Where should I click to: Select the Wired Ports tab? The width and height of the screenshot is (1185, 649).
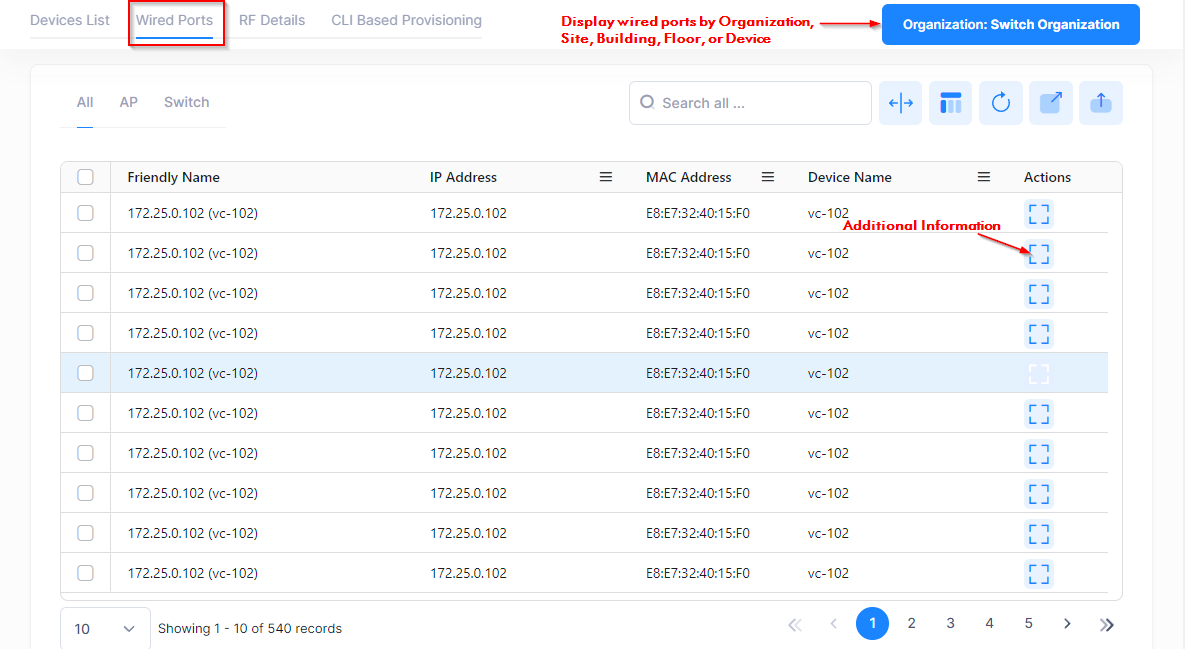pyautogui.click(x=175, y=20)
